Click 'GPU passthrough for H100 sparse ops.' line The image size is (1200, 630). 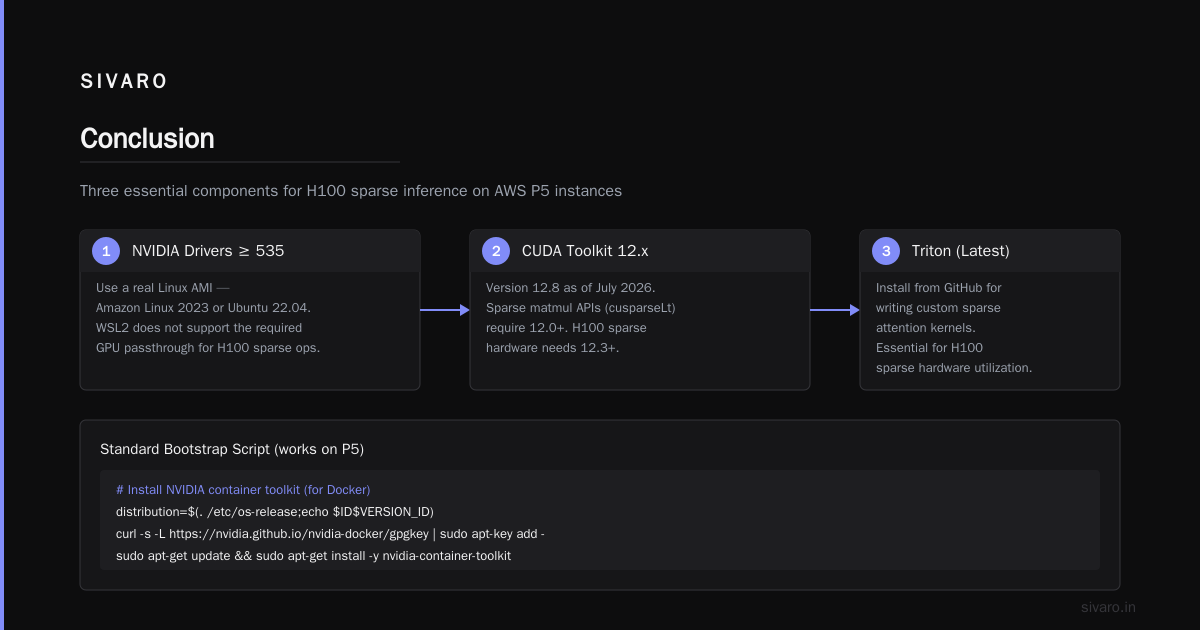[x=208, y=348]
